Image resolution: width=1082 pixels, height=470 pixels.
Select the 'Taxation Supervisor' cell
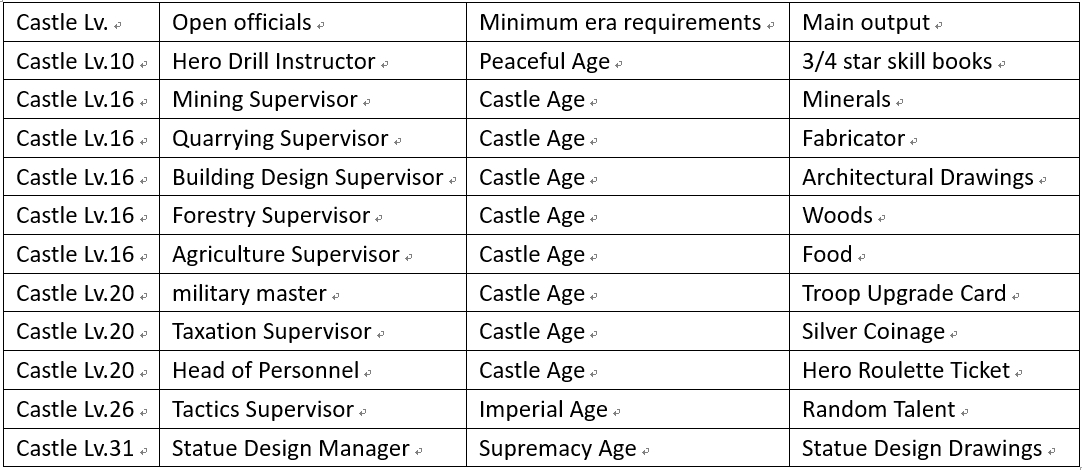point(272,332)
